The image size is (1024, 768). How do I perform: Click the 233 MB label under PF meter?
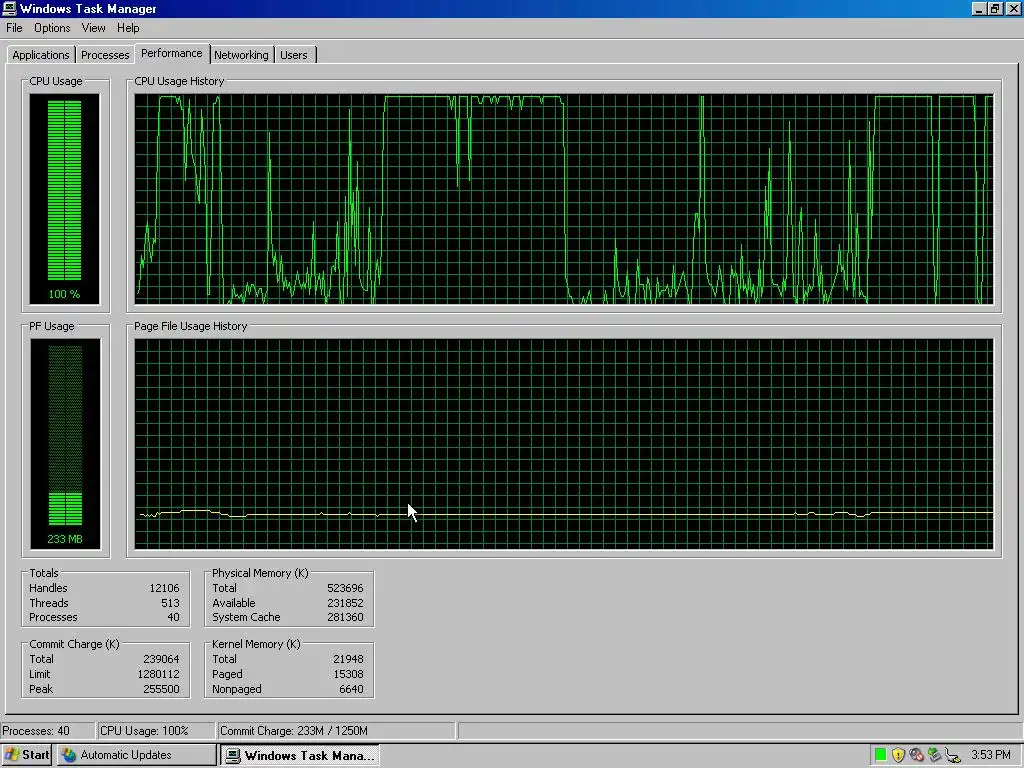(65, 539)
